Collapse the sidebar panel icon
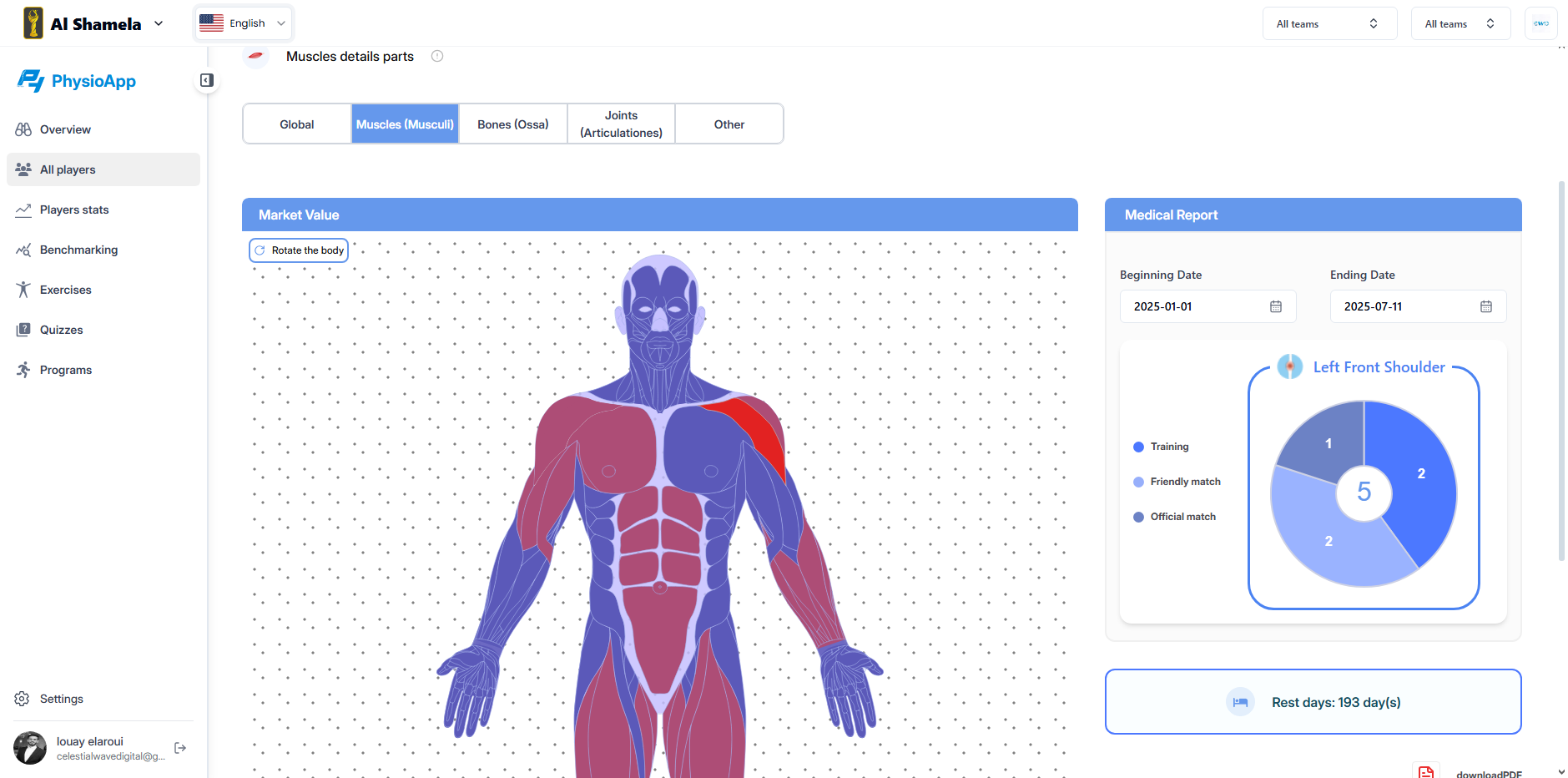This screenshot has width=1568, height=778. click(207, 80)
